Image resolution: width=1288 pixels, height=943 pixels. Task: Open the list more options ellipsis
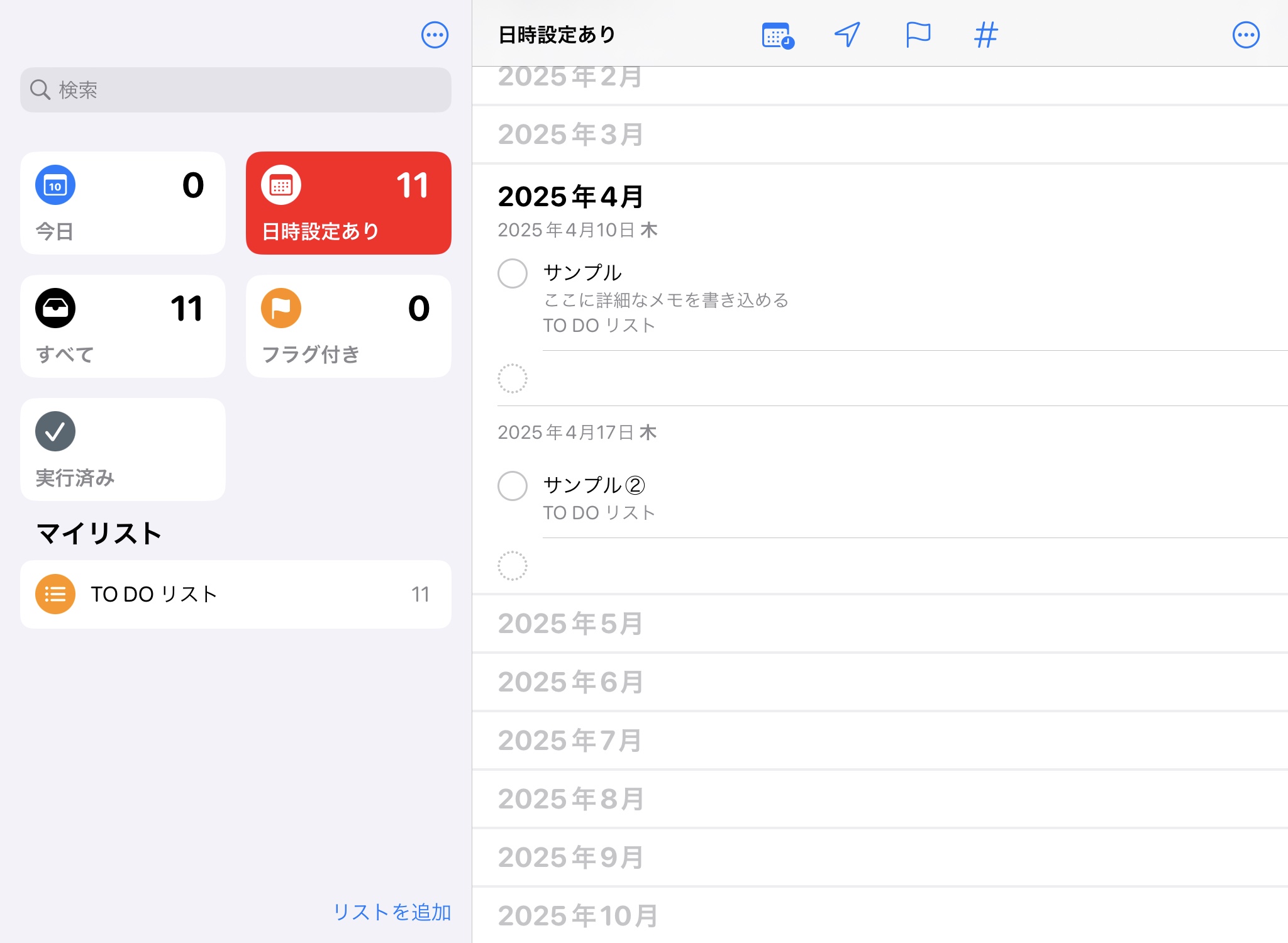pyautogui.click(x=1245, y=35)
